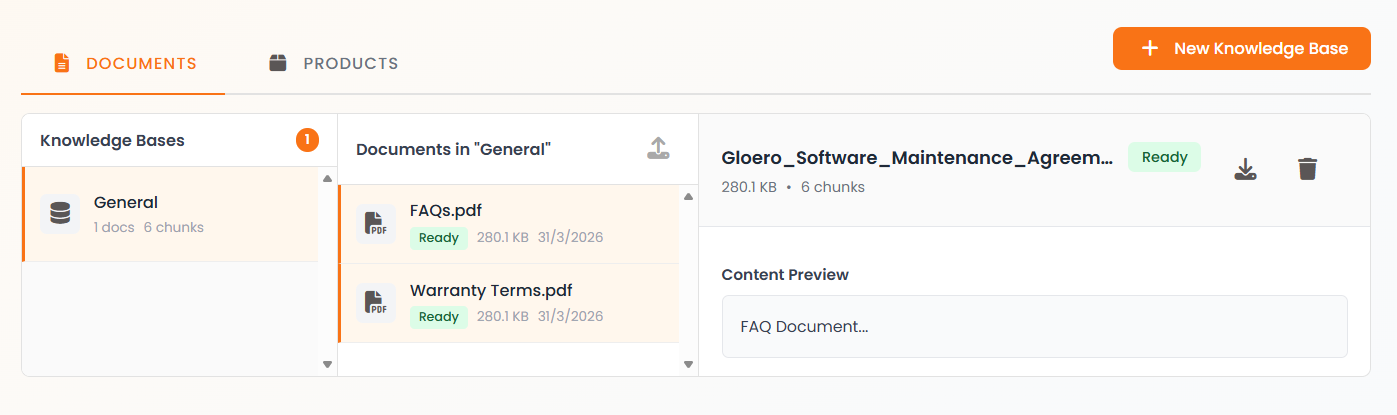
Task: Click the Gloero_Software_Maintenance_Agreem... title
Action: [x=917, y=158]
